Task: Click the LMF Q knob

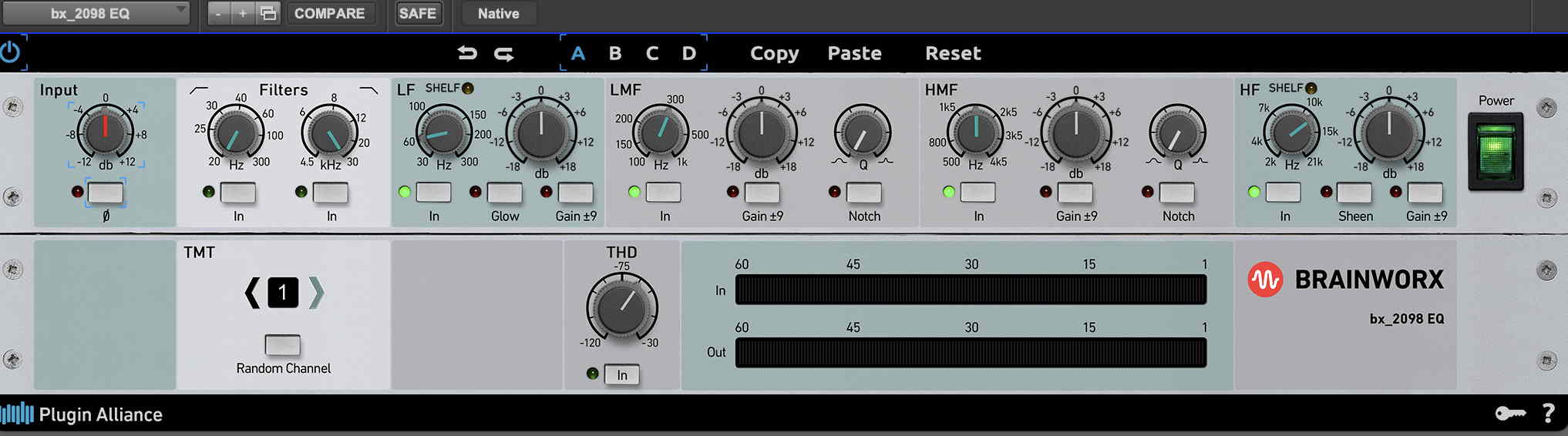Action: [x=863, y=133]
